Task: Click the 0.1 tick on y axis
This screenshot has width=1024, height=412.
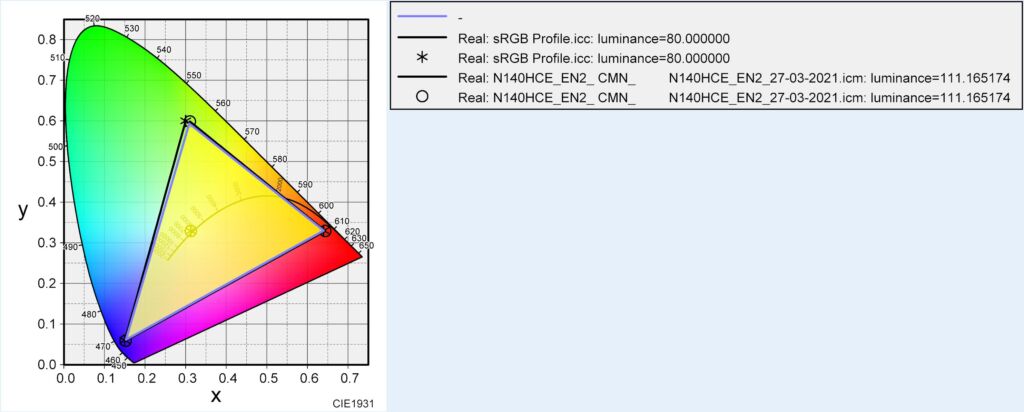Action: point(48,324)
